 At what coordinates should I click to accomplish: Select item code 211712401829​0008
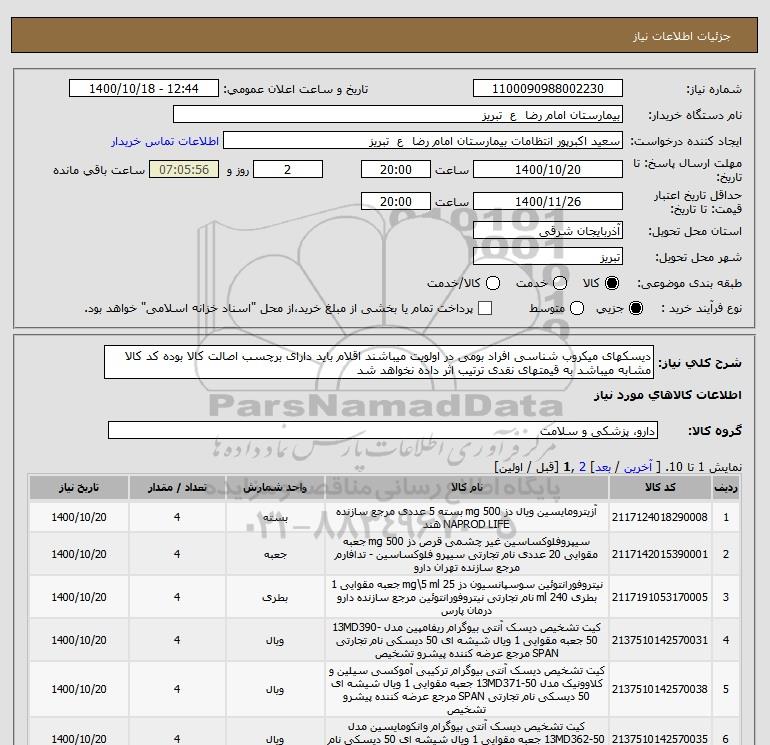coord(660,517)
